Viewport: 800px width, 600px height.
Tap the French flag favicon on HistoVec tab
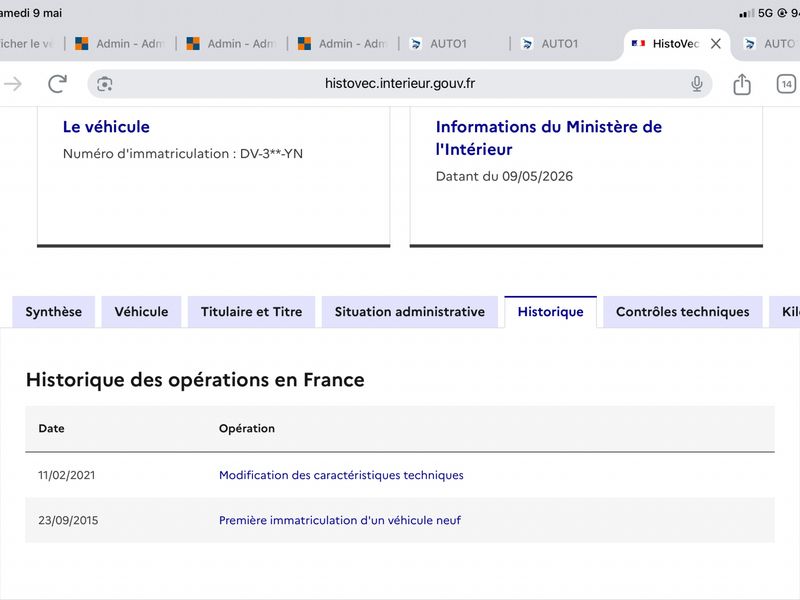[638, 44]
